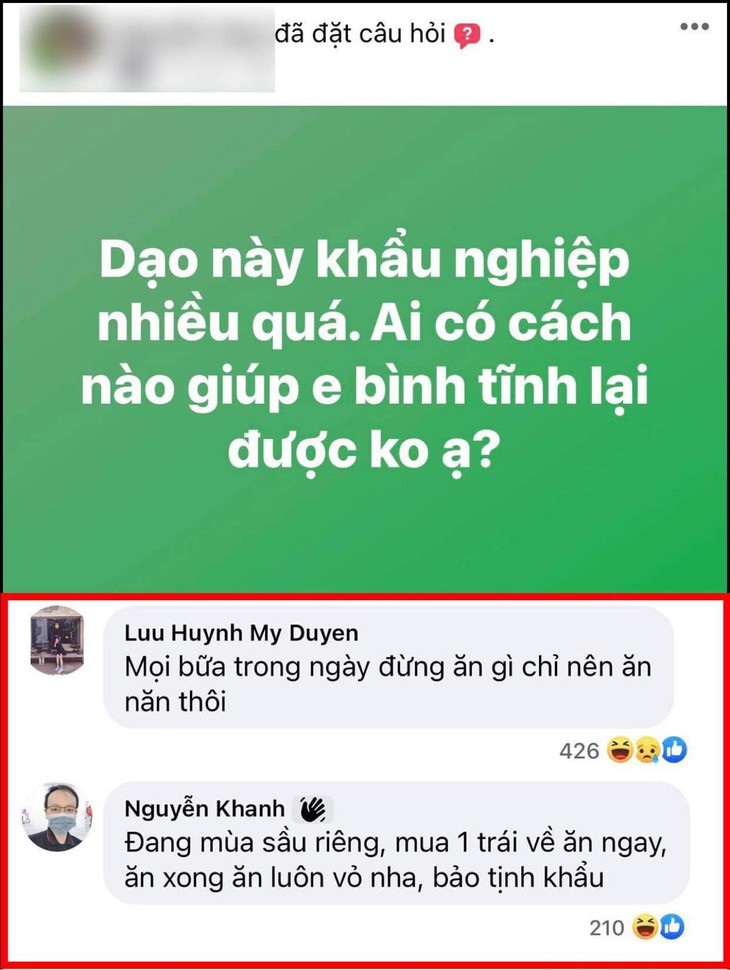Click the laughing reaction on Duyen's comment
Viewport: 730px width, 970px height.
(619, 750)
